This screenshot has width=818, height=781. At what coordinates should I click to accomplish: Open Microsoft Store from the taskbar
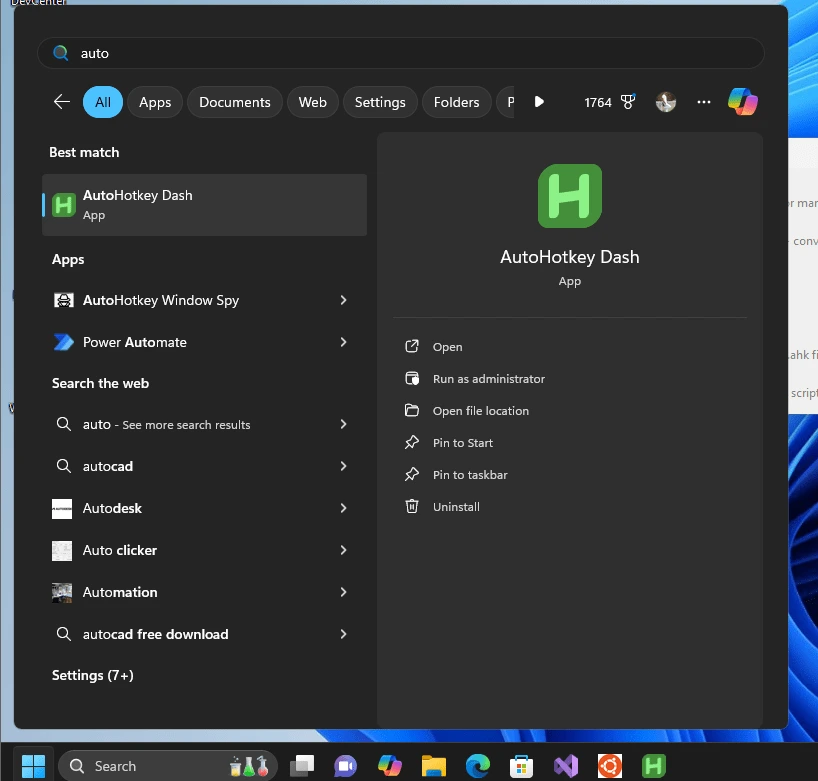[521, 766]
